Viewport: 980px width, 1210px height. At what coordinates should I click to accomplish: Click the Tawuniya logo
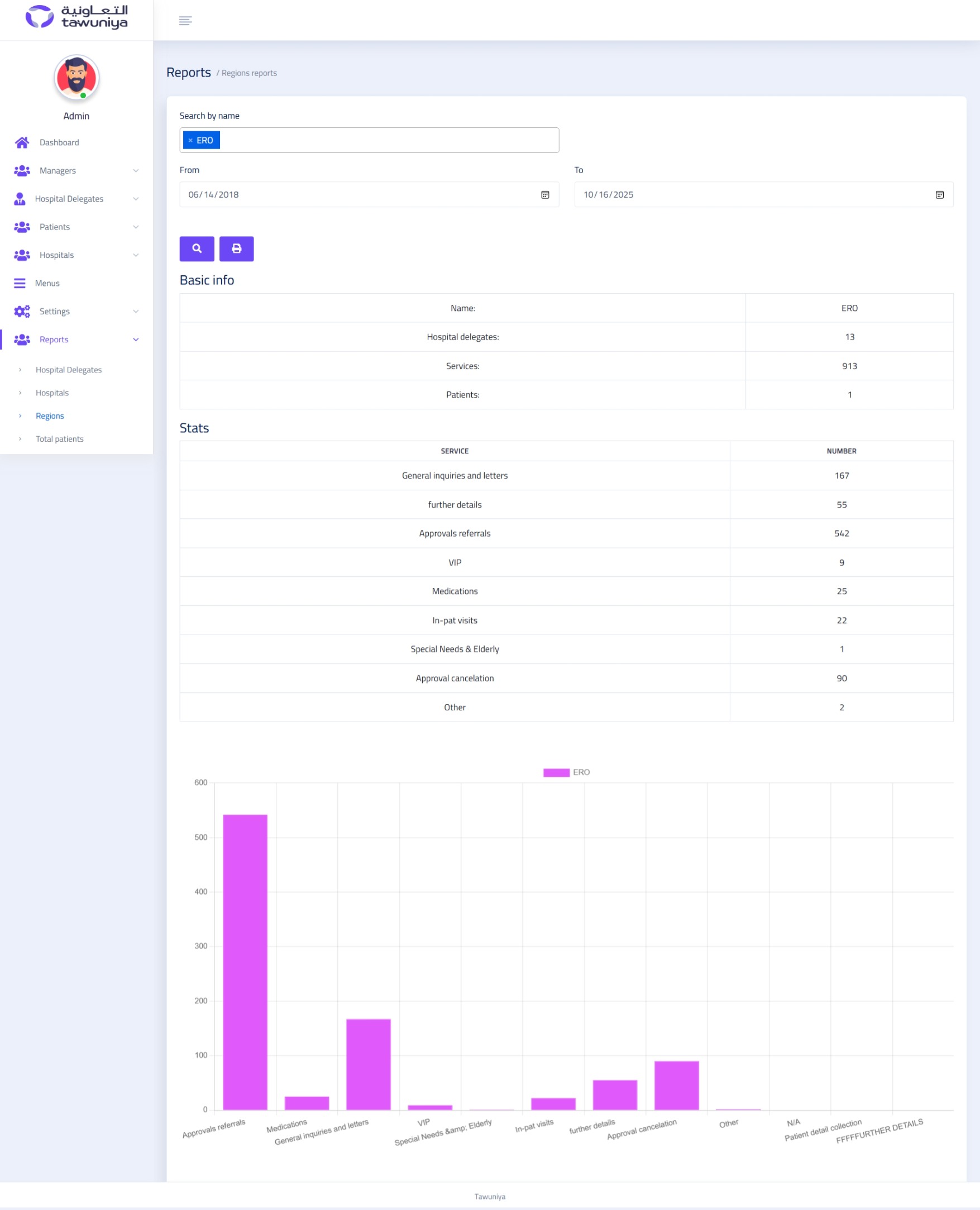[76, 17]
